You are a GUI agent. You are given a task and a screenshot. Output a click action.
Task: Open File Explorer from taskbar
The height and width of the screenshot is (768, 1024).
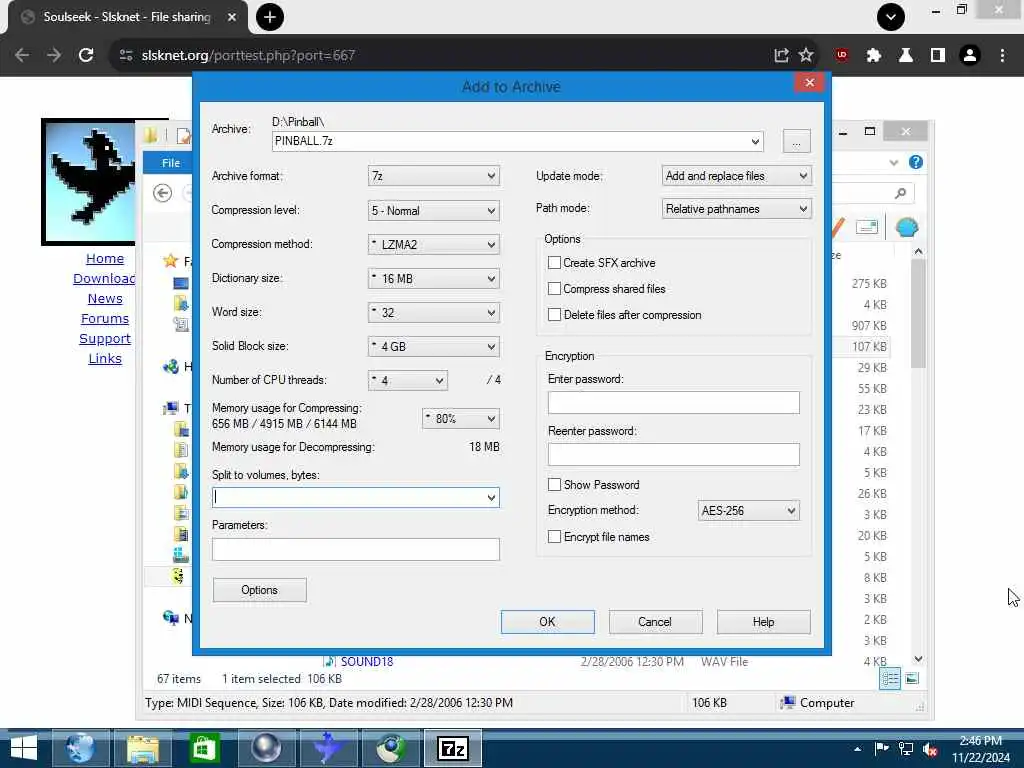(x=143, y=748)
